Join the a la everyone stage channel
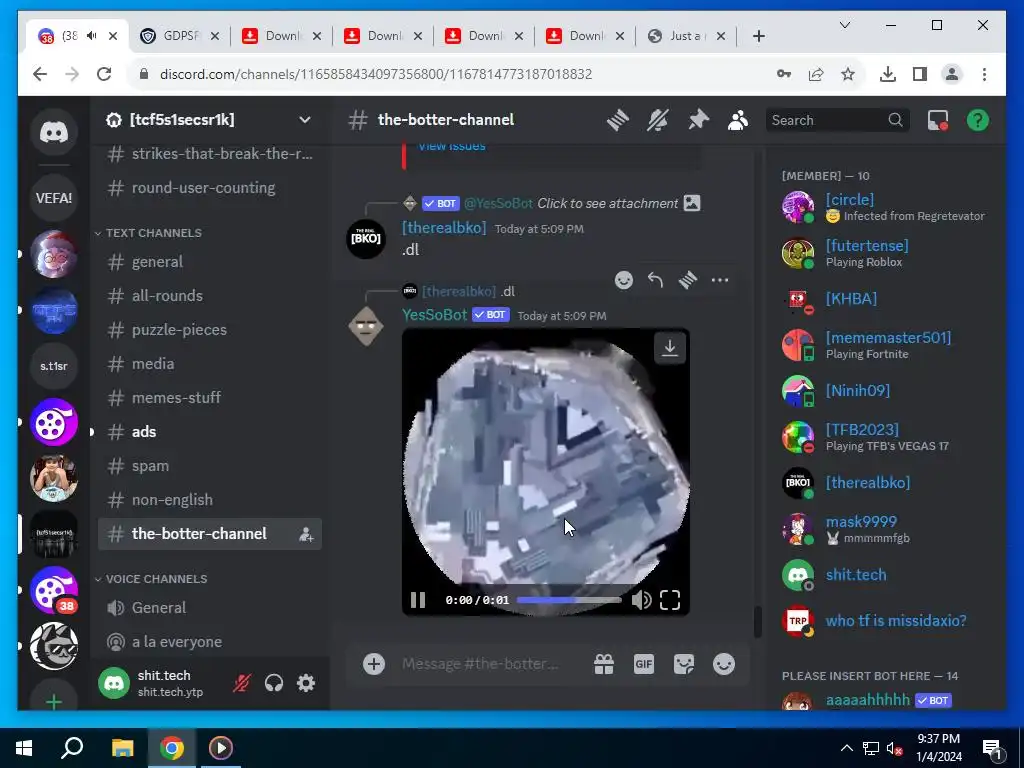Image resolution: width=1024 pixels, height=768 pixels. (x=209, y=642)
